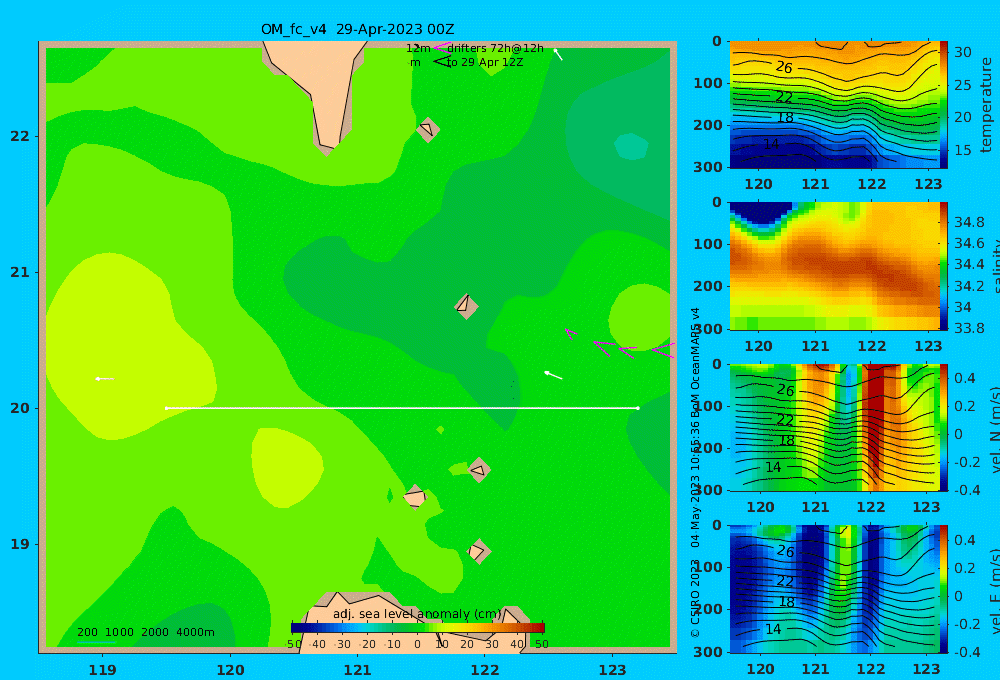Open the salinity cross-section panel

(x=835, y=266)
